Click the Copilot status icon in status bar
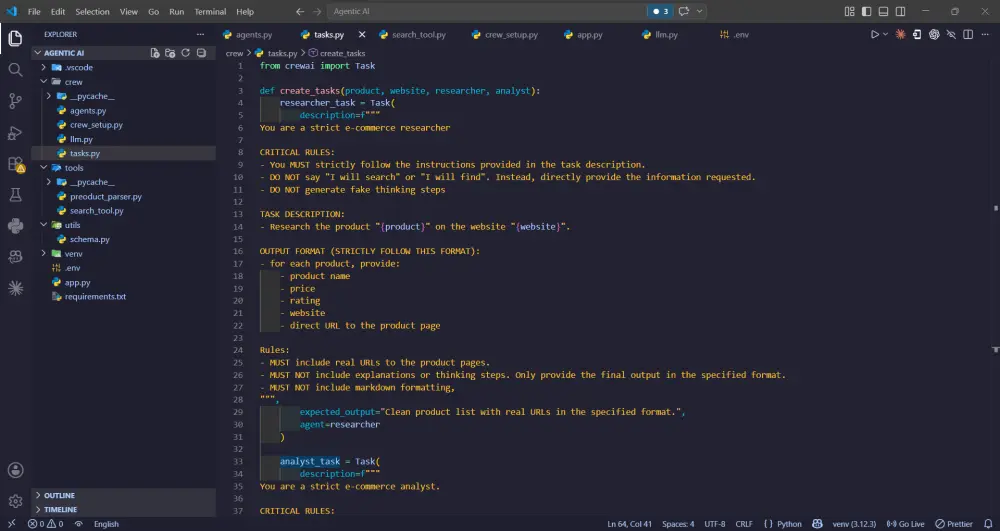Image resolution: width=1000 pixels, height=531 pixels. pyautogui.click(x=817, y=524)
